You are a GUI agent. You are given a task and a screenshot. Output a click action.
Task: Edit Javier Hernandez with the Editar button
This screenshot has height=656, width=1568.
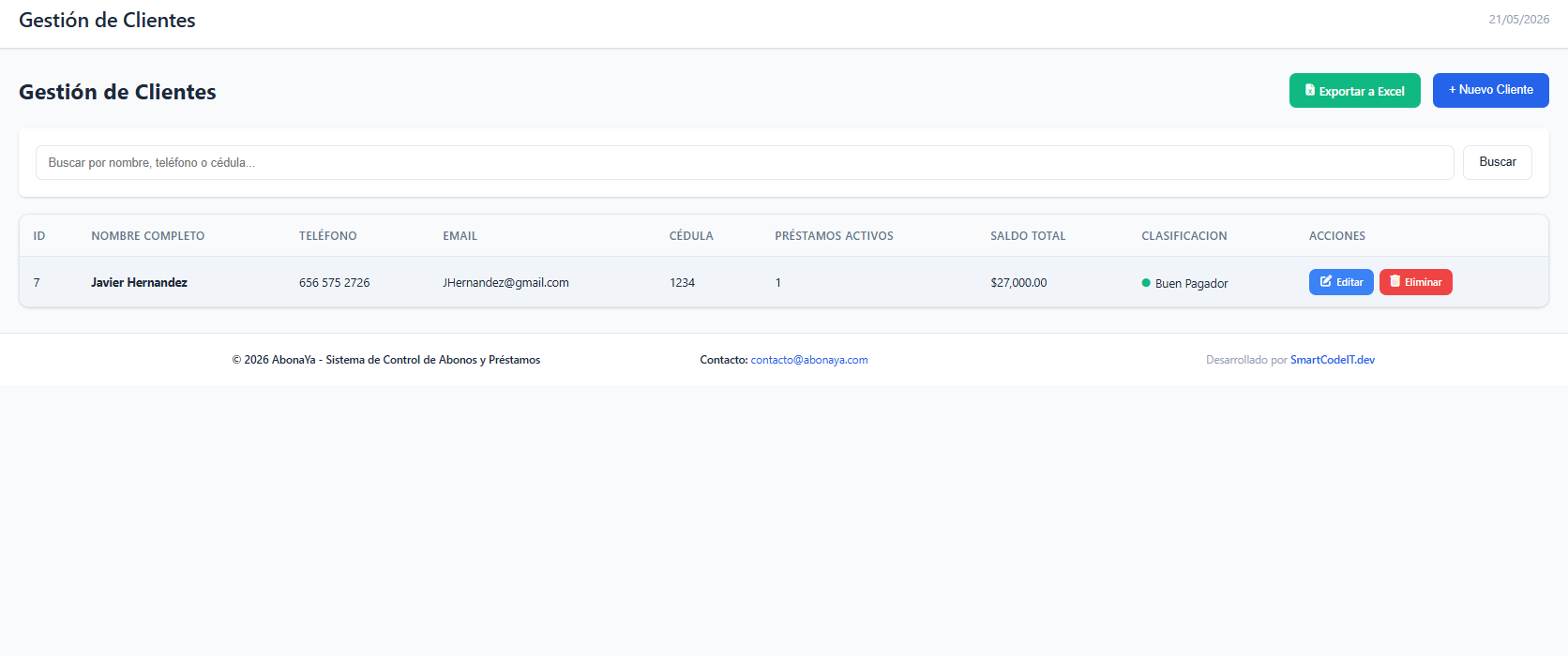[x=1341, y=282]
